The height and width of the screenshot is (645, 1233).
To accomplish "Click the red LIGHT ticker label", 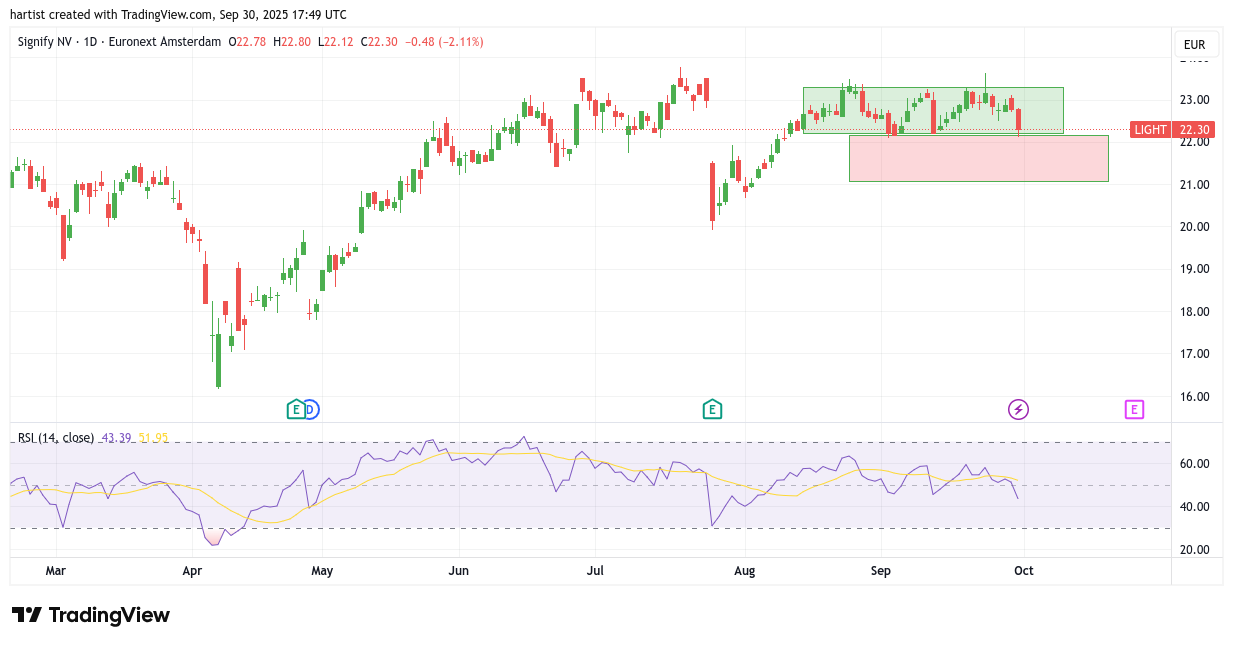I will point(1150,129).
